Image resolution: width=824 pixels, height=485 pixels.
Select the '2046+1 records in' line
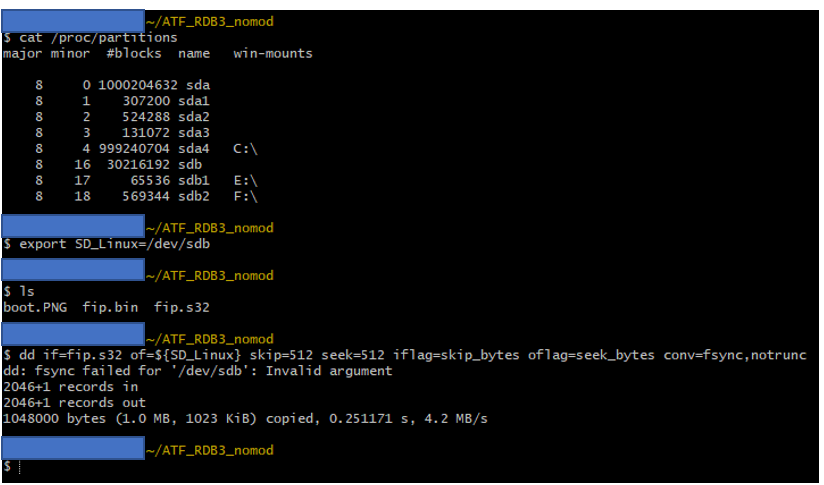(70, 387)
